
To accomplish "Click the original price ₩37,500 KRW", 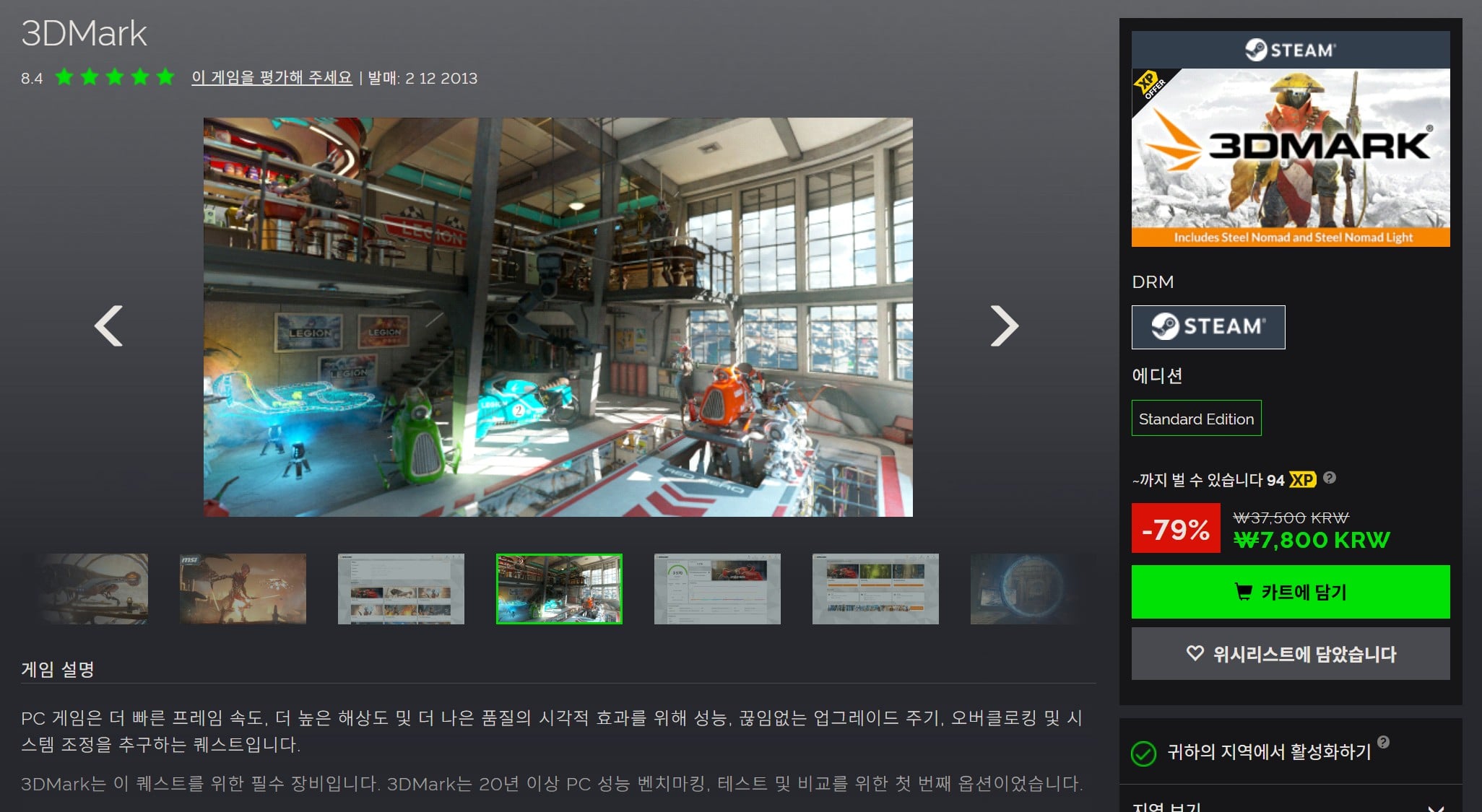I will [x=1291, y=518].
